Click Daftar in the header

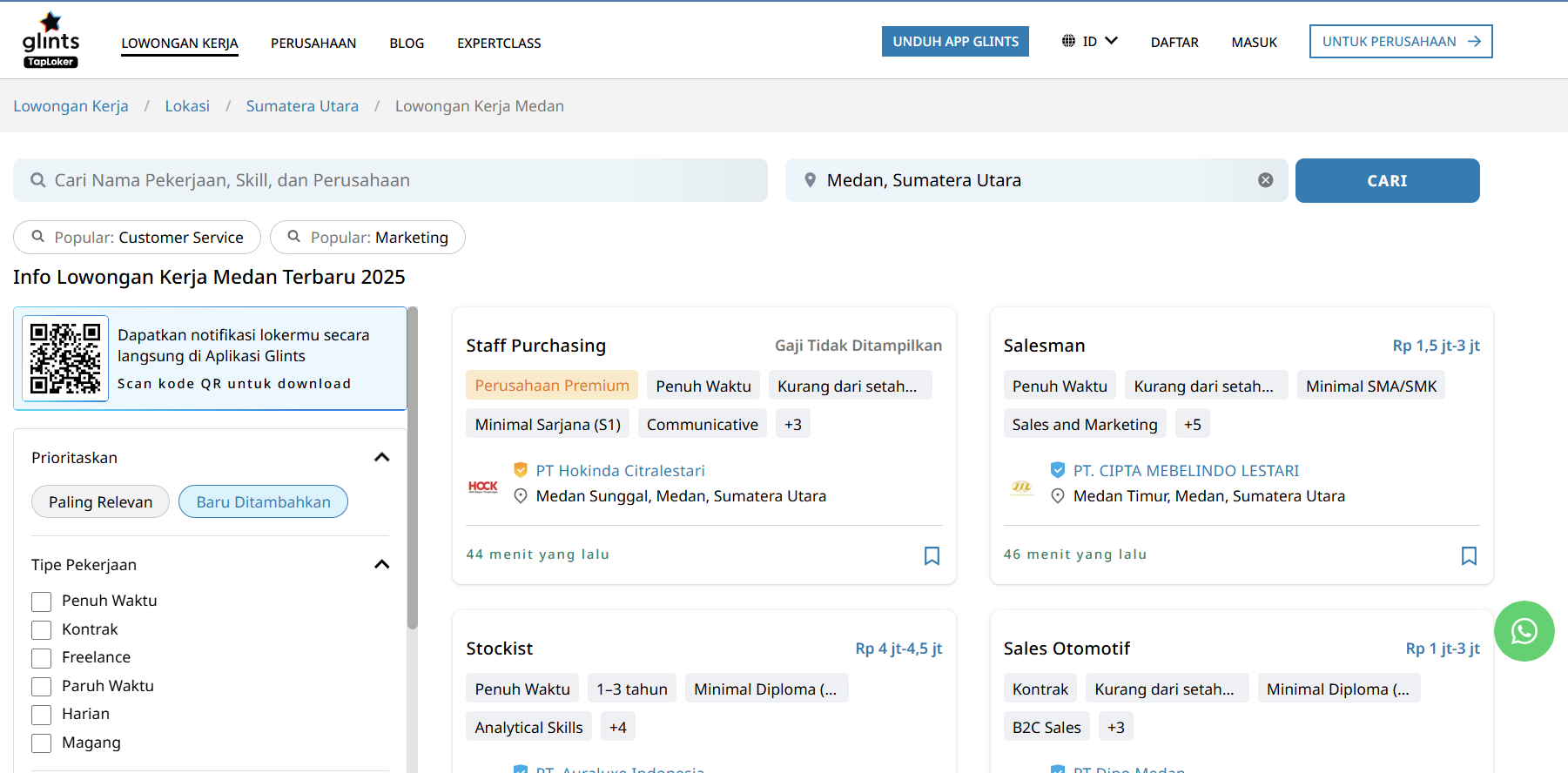(x=1174, y=42)
